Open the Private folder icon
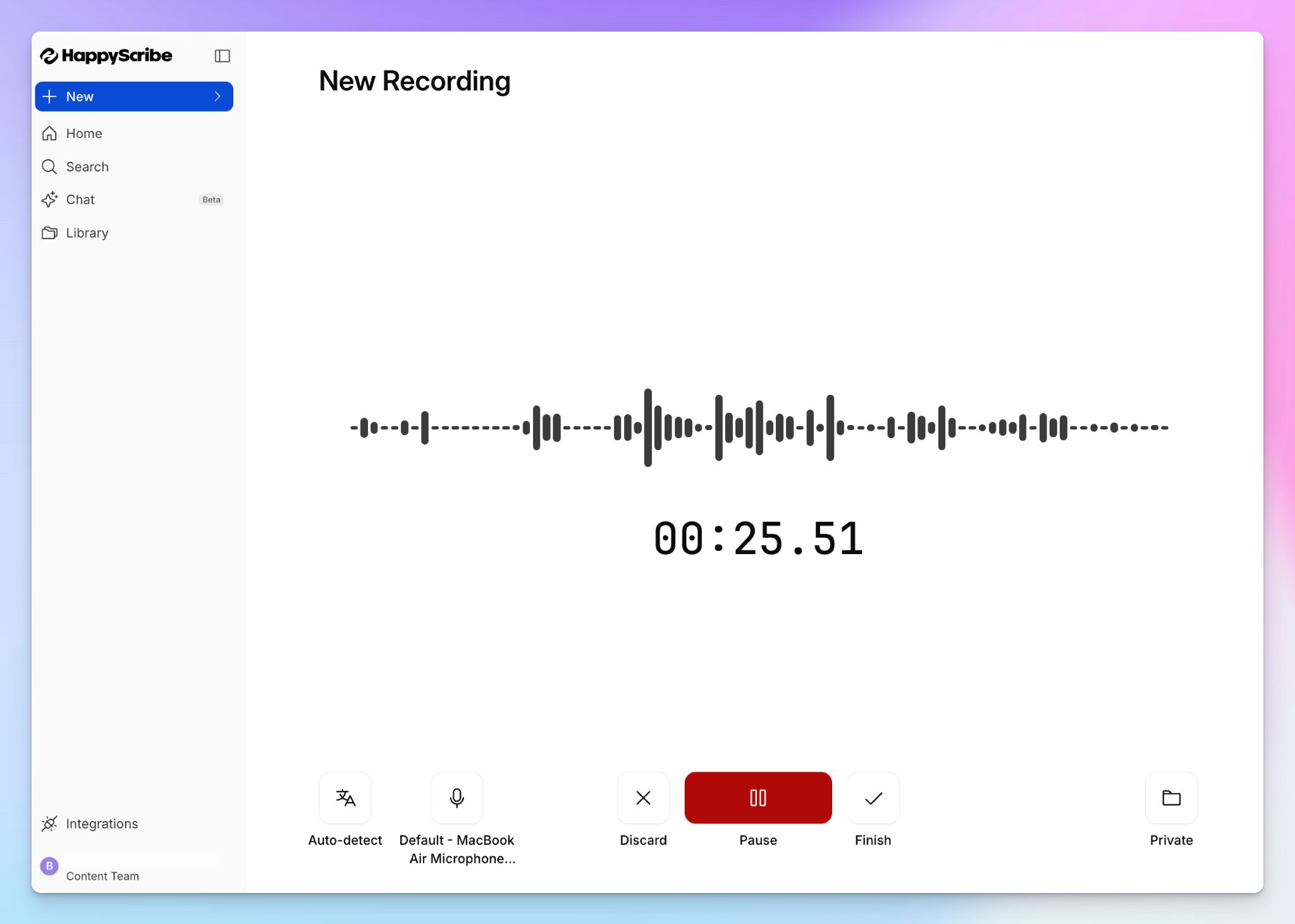 tap(1171, 798)
